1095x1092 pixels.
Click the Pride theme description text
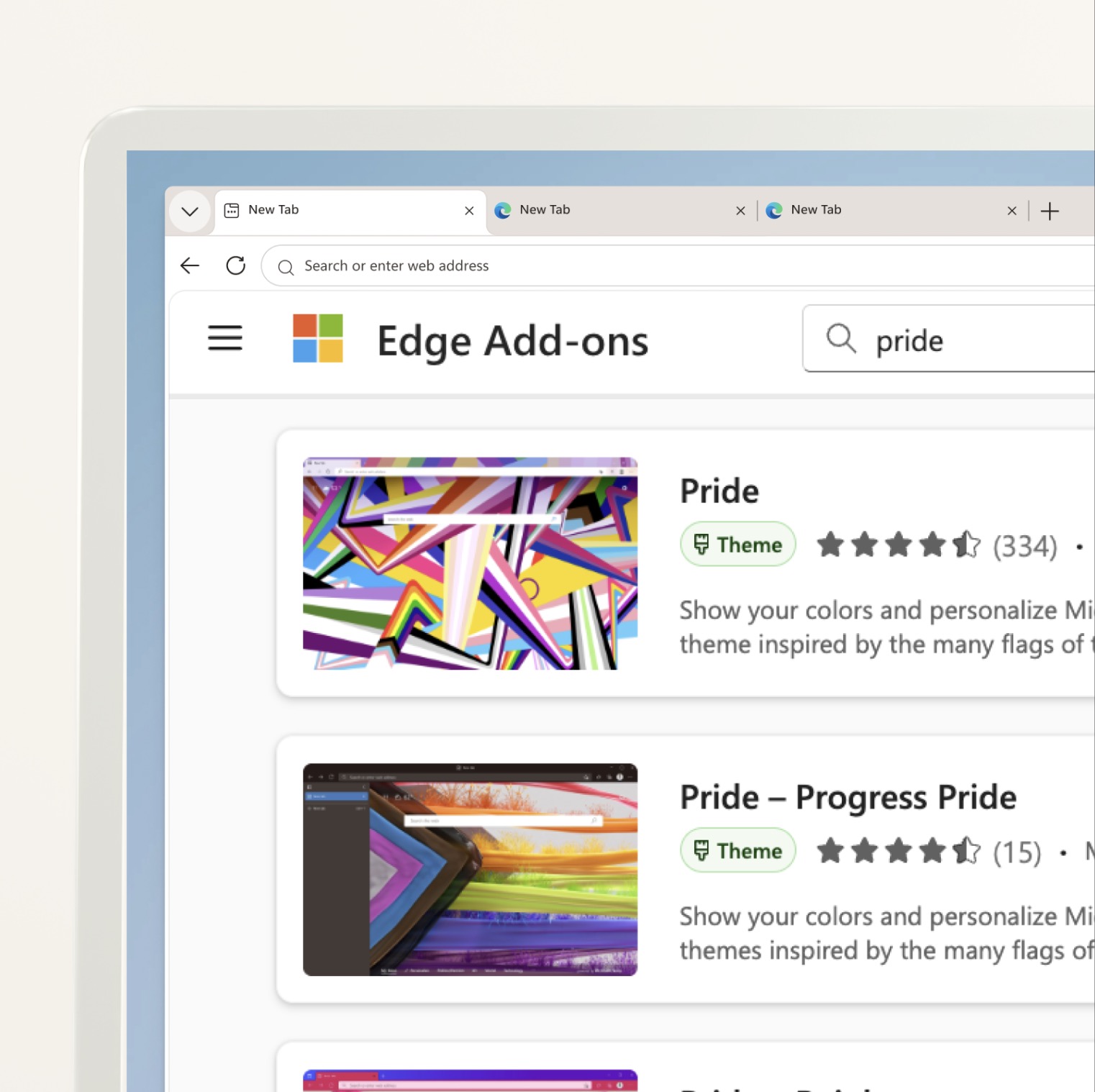[x=887, y=627]
